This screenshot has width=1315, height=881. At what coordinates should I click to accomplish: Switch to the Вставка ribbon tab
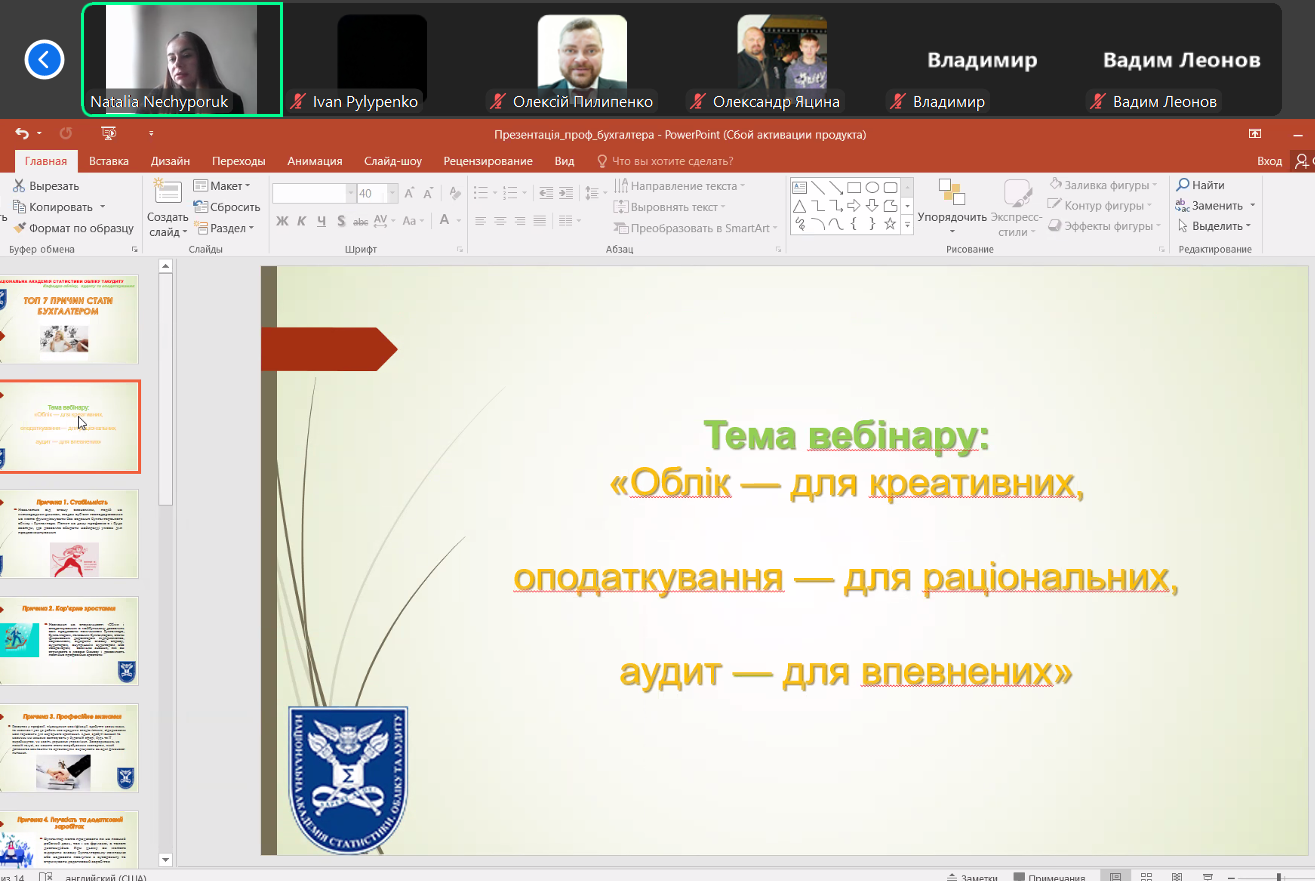[108, 161]
